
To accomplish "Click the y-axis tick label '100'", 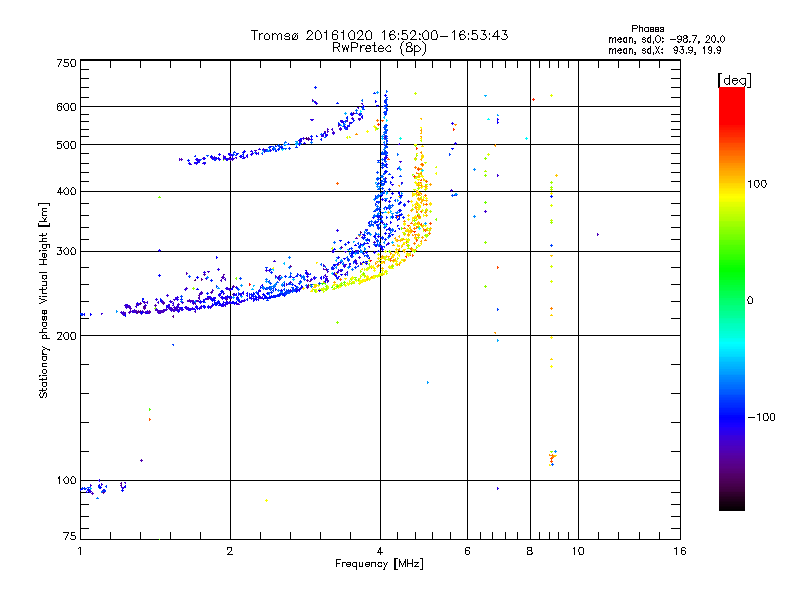I will click(x=67, y=480).
